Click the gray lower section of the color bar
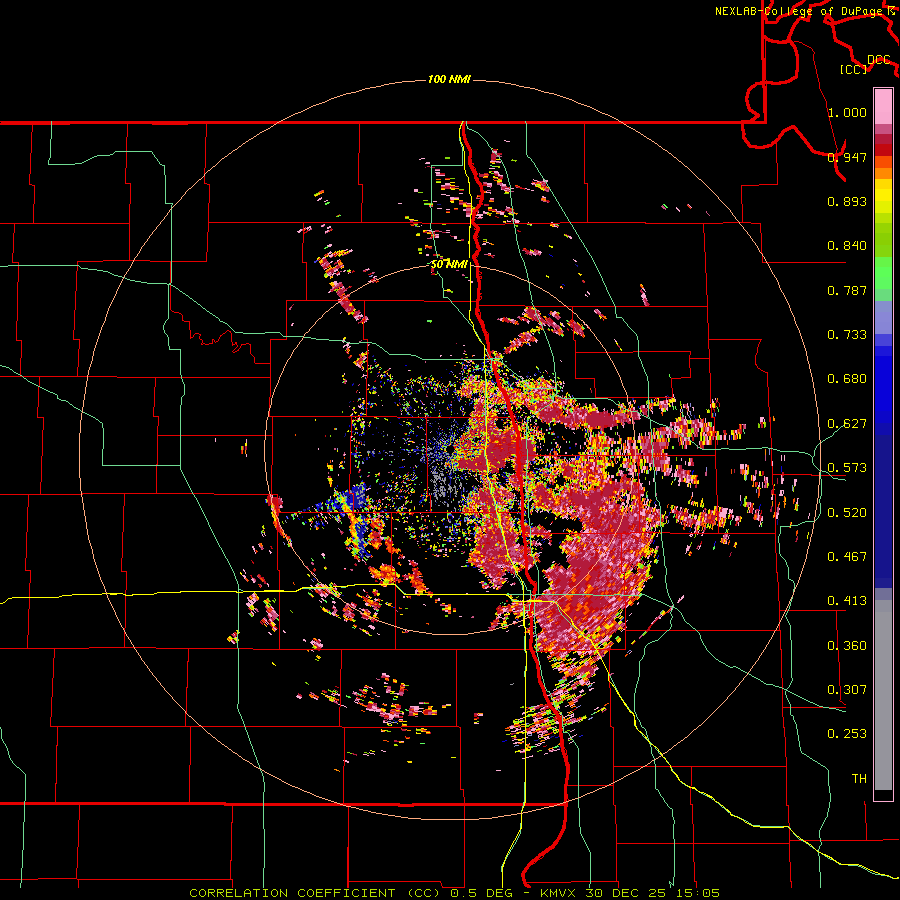900x900 pixels. 883,695
